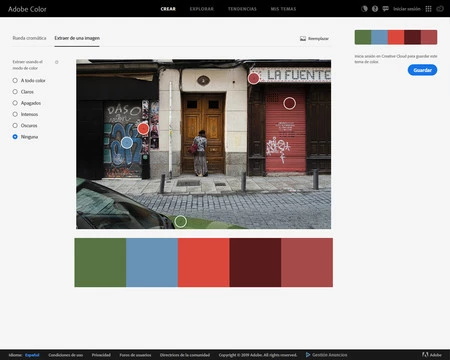Screen dimensions: 450x360
Task: Open 'Directrices de la comunidad' footer link
Action: [185, 355]
